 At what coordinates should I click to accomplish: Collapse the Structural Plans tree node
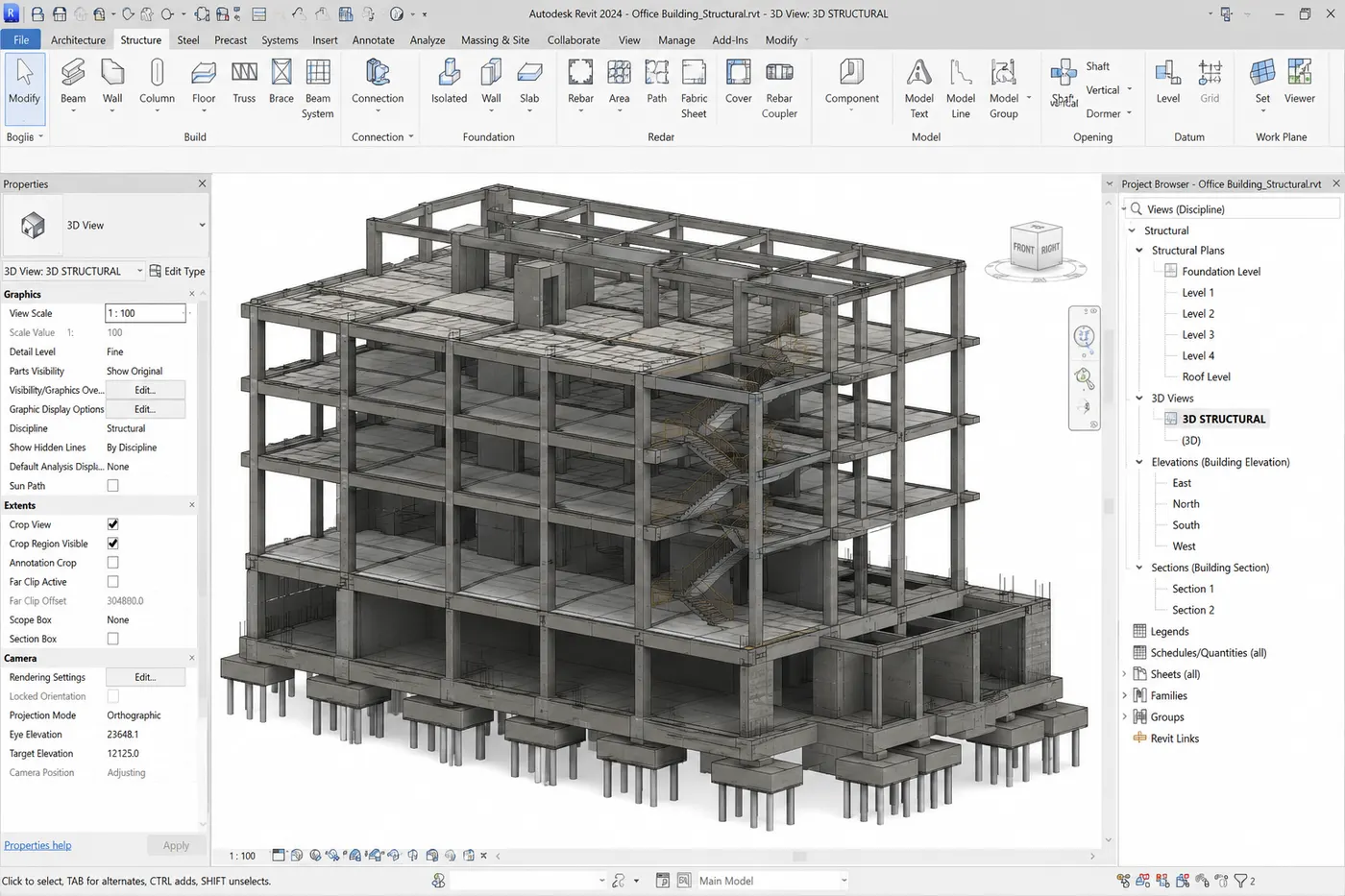point(1139,251)
